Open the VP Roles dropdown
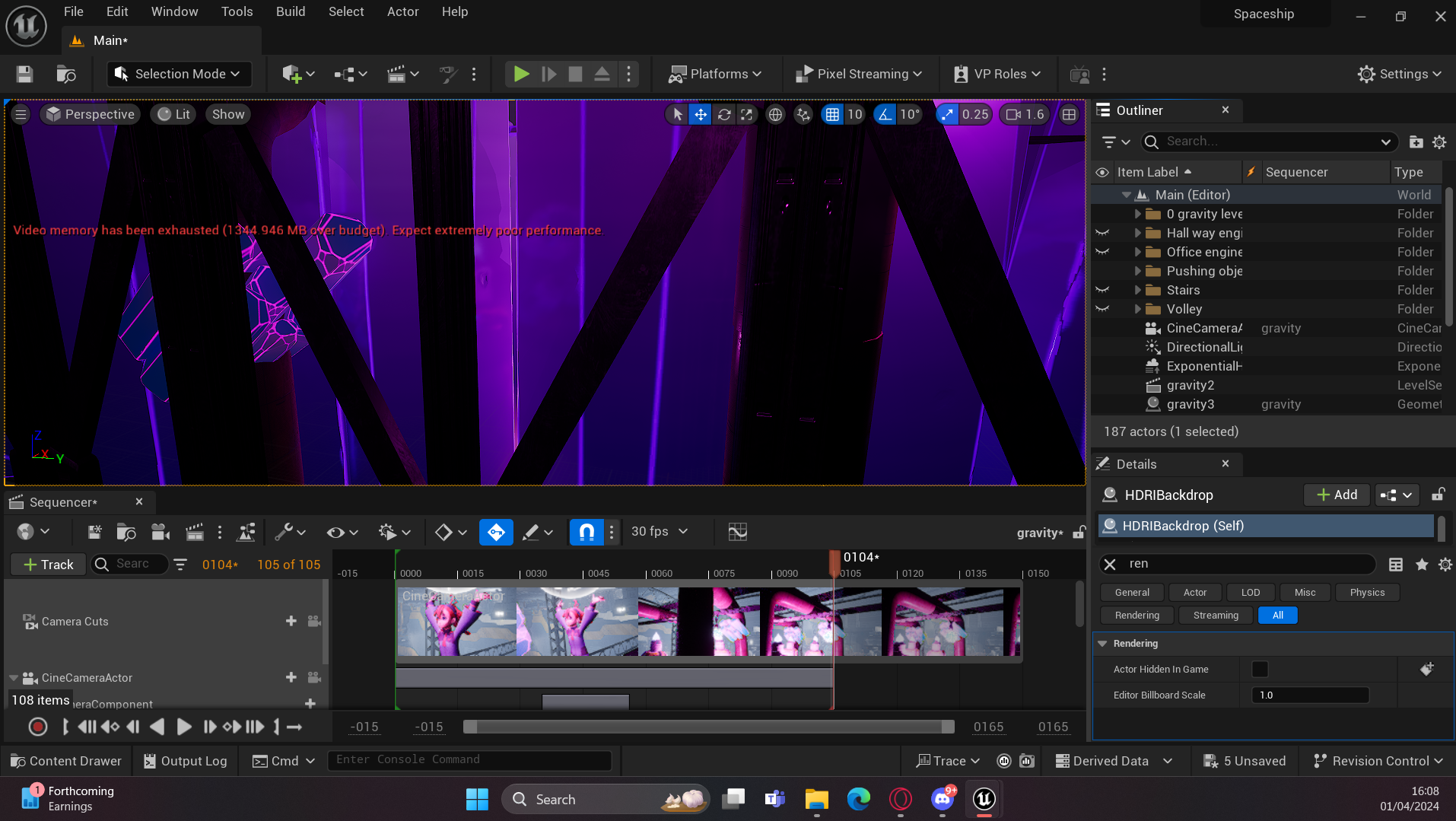 pos(997,74)
